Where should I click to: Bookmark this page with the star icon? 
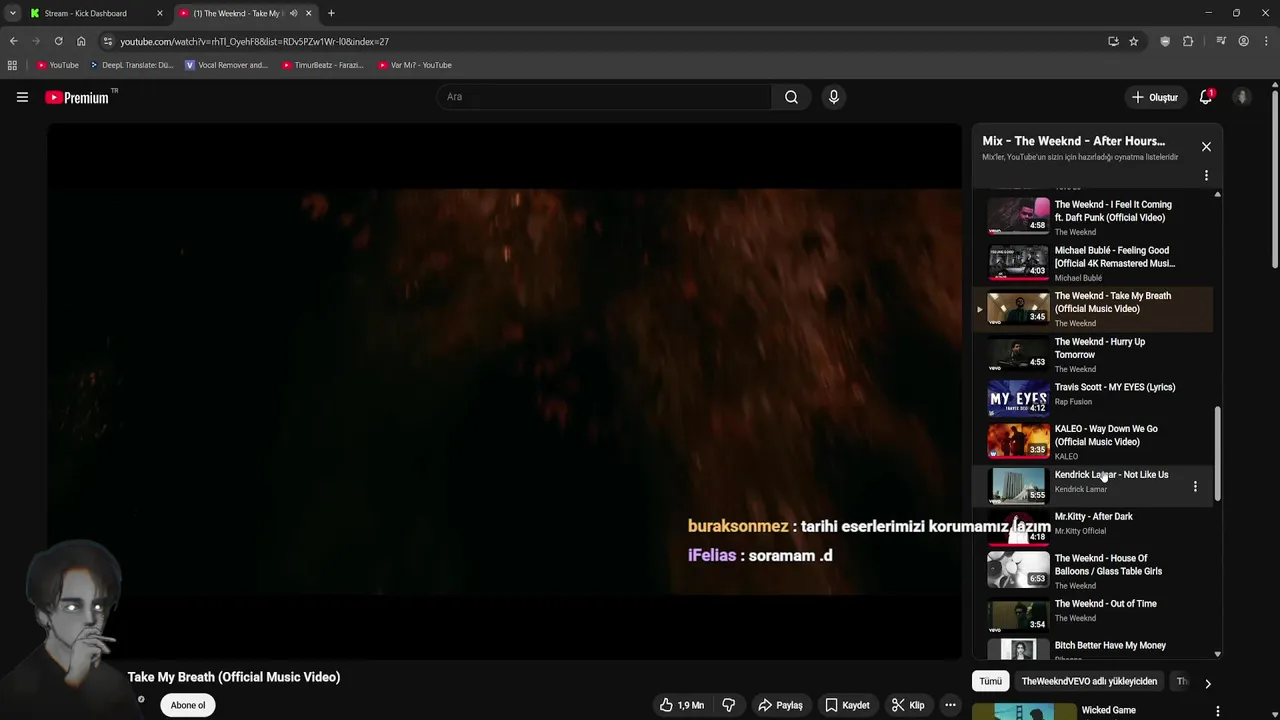click(1133, 41)
